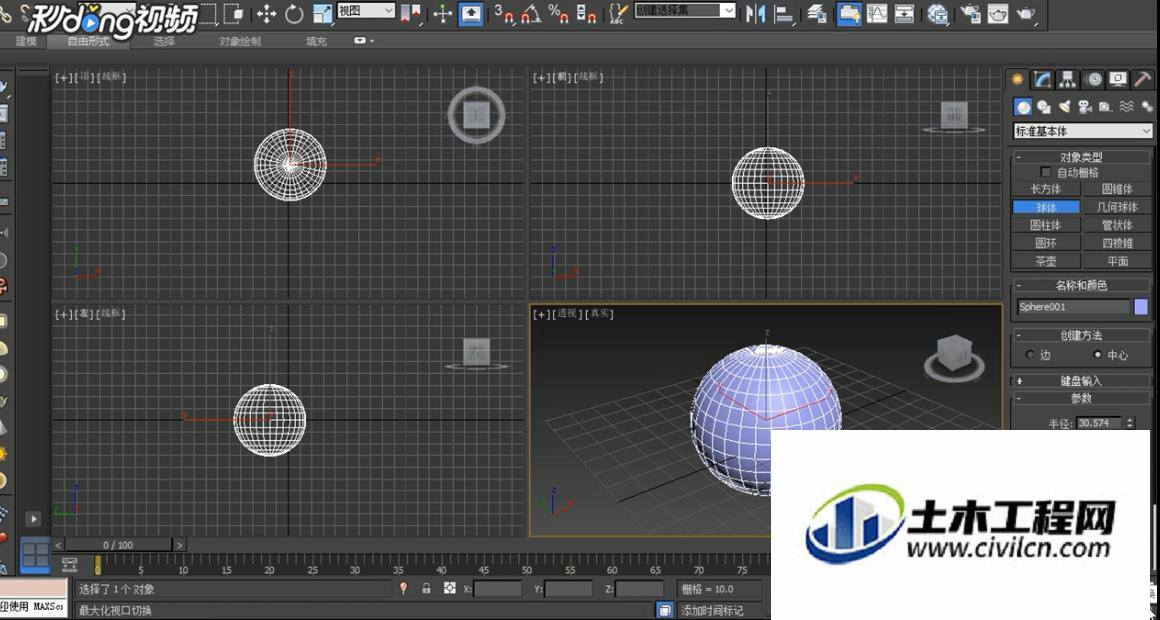The height and width of the screenshot is (620, 1160).
Task: Select the Systems category icon
Action: (x=1146, y=107)
